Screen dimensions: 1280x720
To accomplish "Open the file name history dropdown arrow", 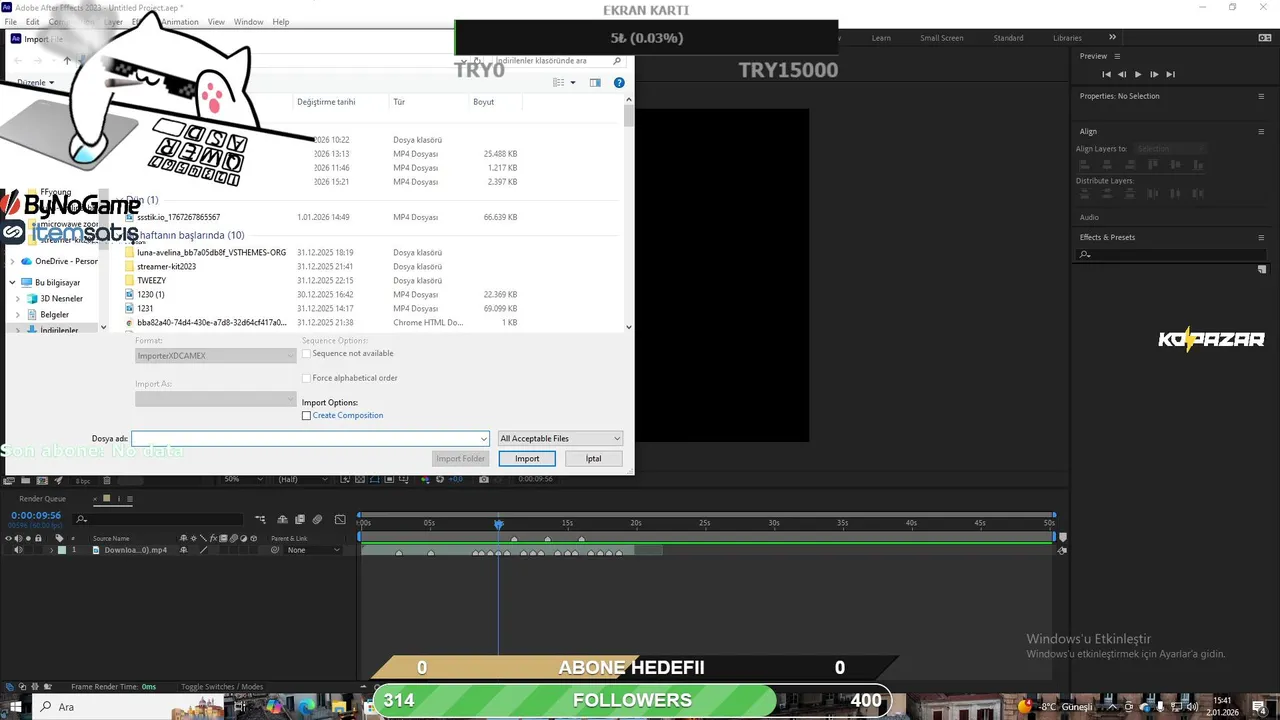I will click(x=484, y=438).
